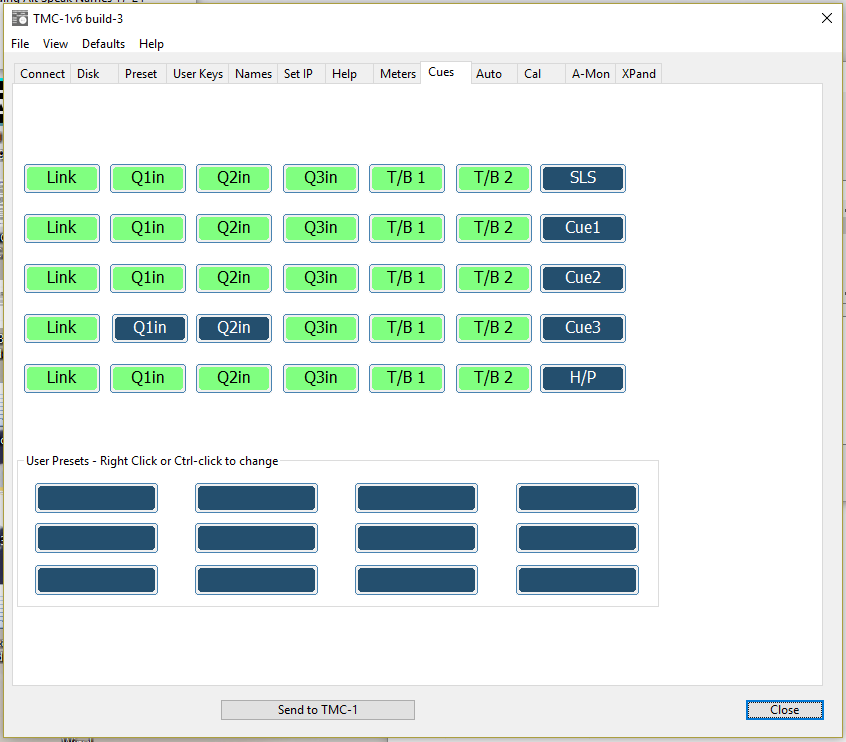
Task: Toggle Q2in in the H/P row
Action: (x=234, y=378)
